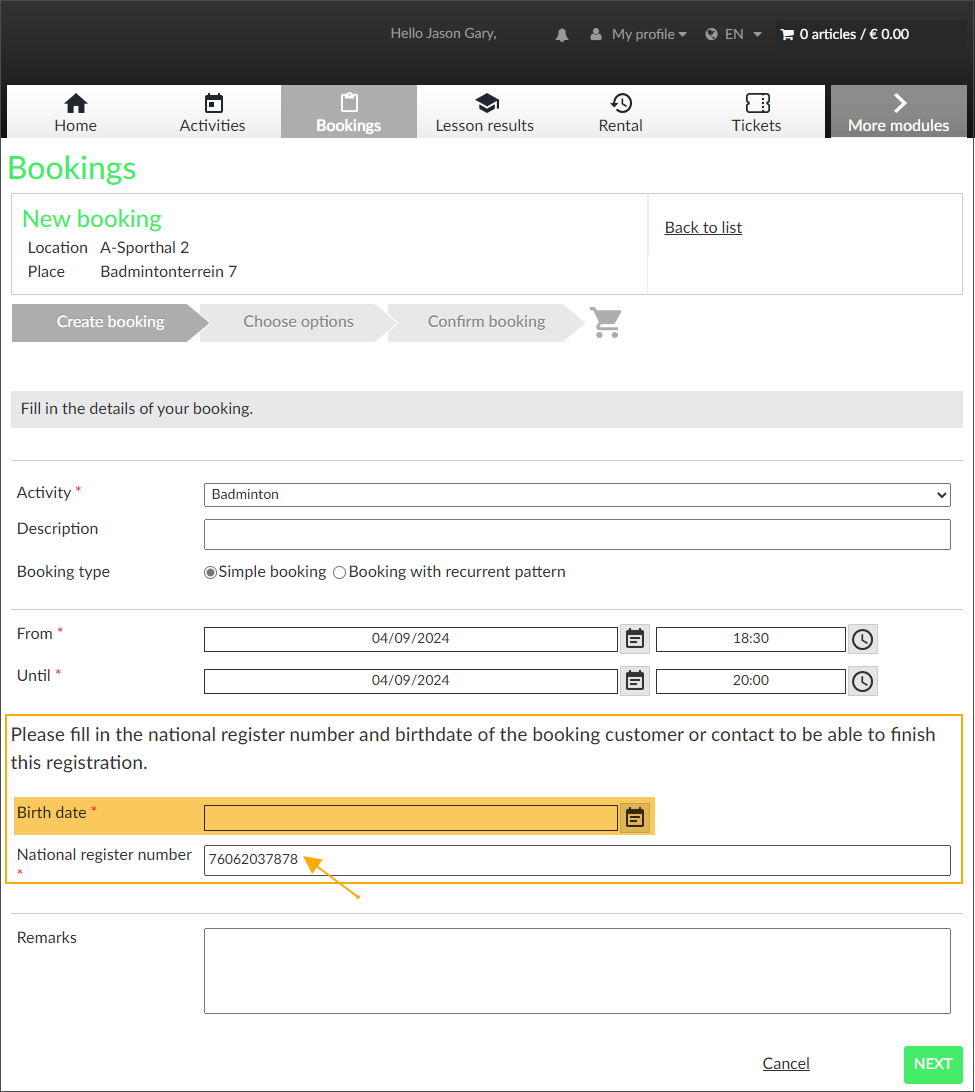The width and height of the screenshot is (975, 1092).
Task: Click the Back to list link
Action: 703,228
